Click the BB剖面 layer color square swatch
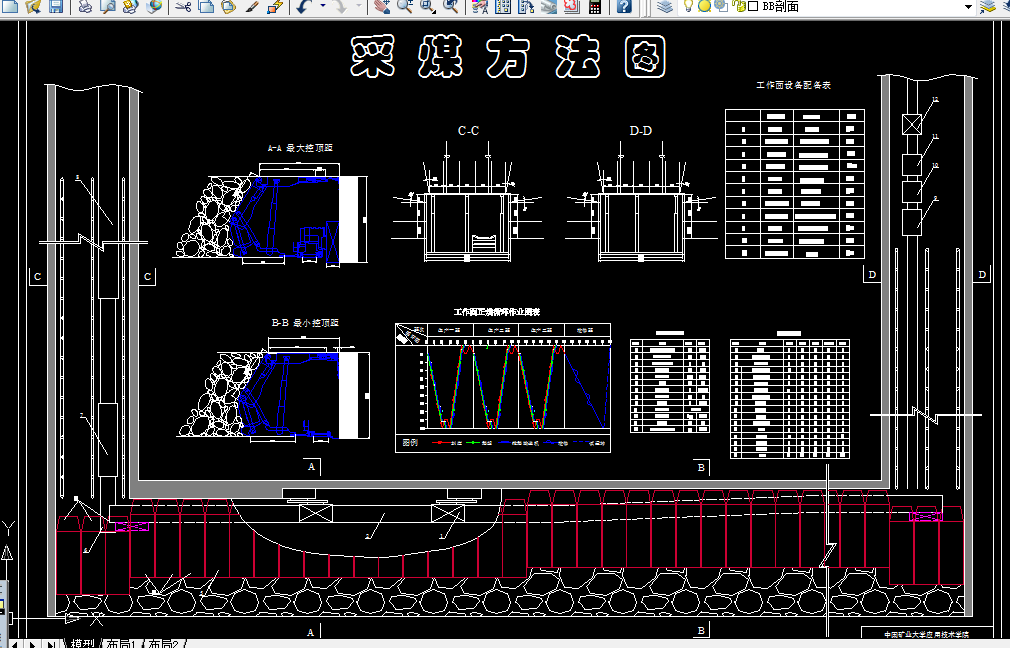 click(752, 6)
